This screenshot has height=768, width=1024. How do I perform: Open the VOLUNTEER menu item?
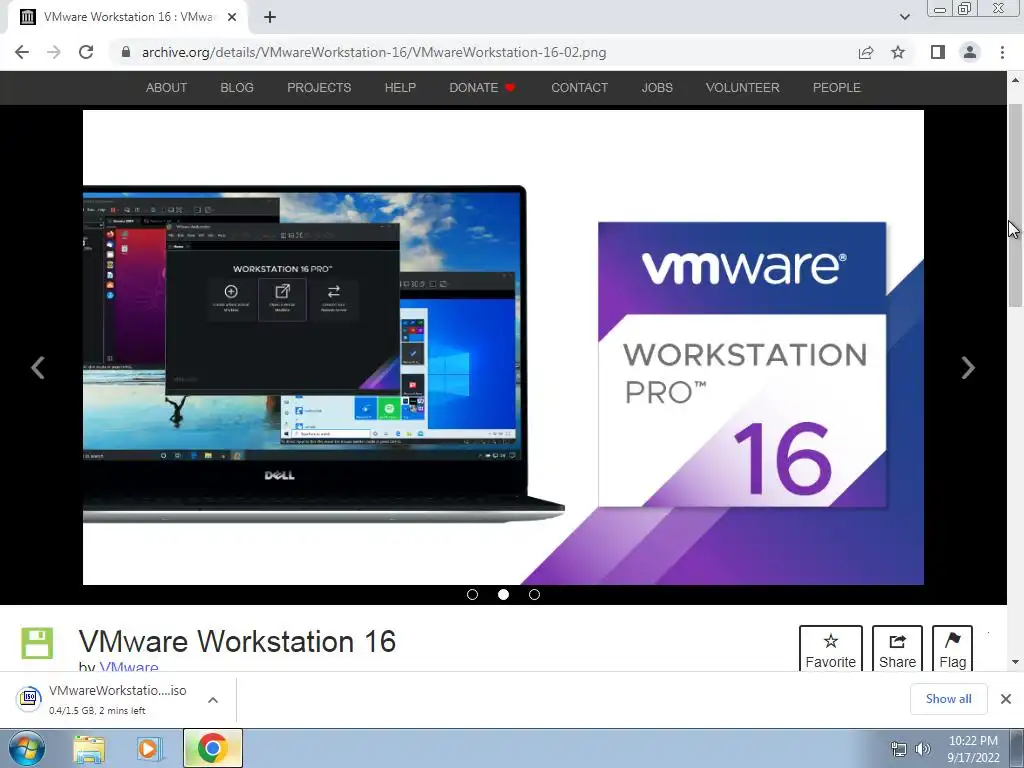(x=742, y=88)
